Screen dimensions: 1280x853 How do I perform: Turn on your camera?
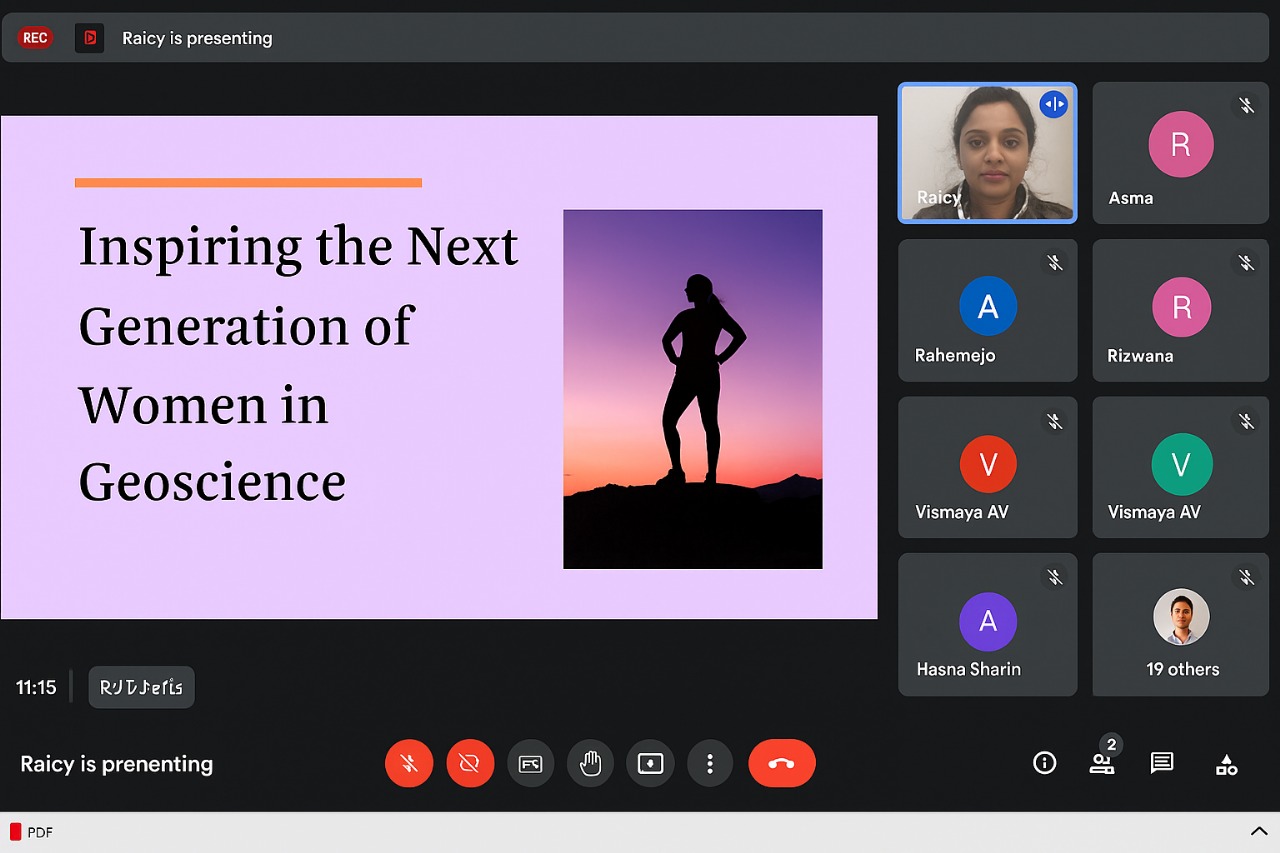coord(470,764)
